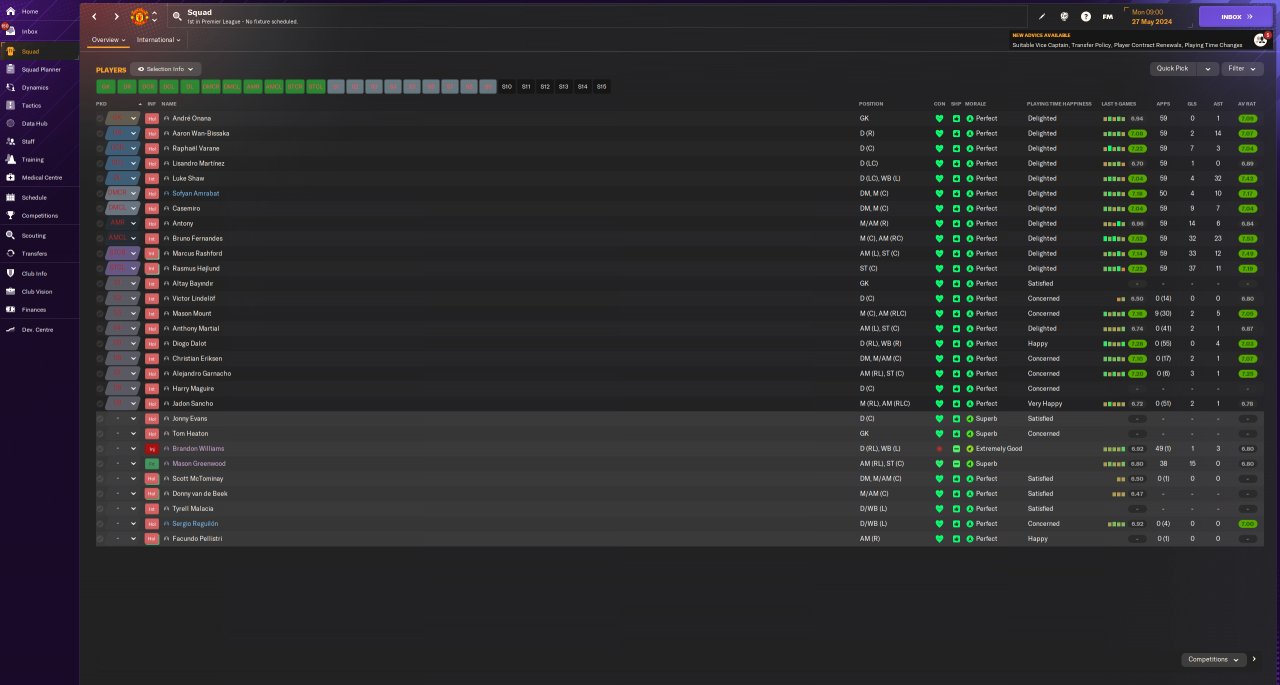Open the Dynamics sidebar icon
This screenshot has width=1280, height=685.
click(10, 87)
